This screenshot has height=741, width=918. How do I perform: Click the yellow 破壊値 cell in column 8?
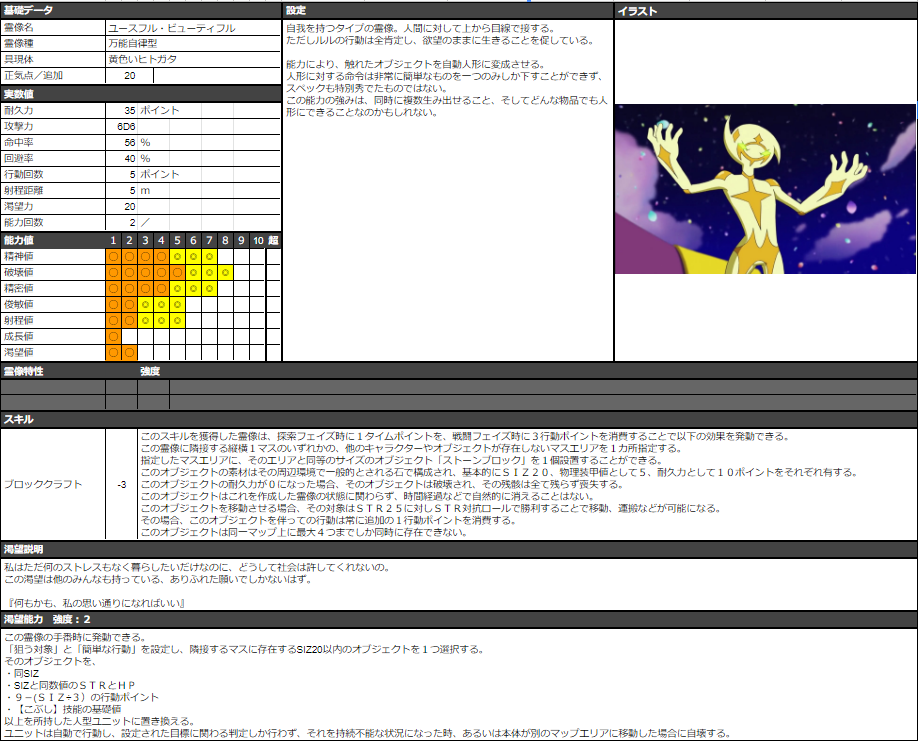[x=225, y=272]
